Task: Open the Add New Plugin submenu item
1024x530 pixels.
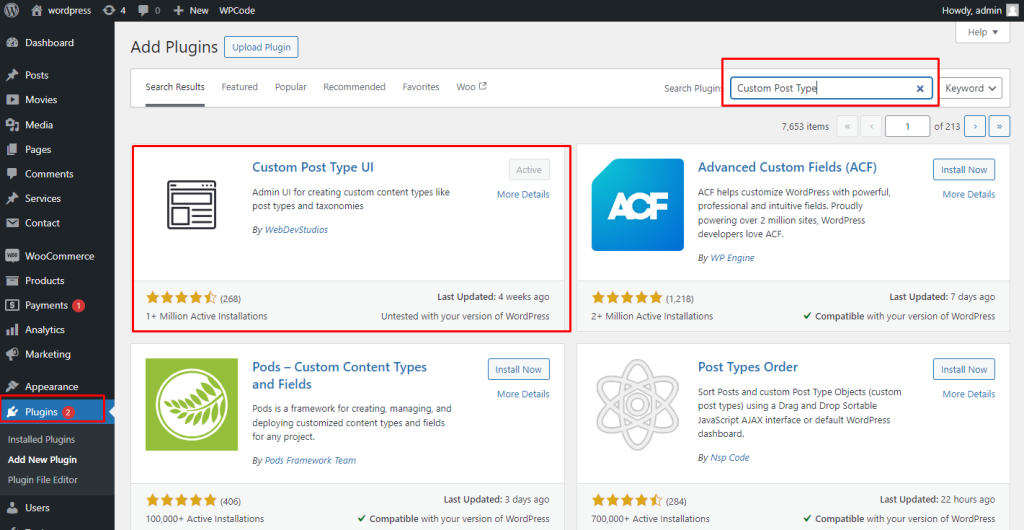Action: [x=42, y=460]
